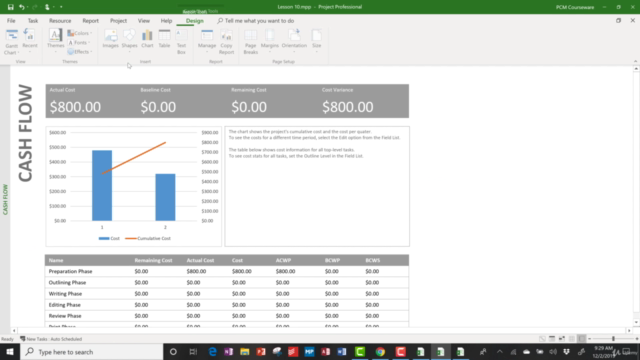Select the Preparation Phase row name
The width and height of the screenshot is (640, 360).
tap(70, 271)
